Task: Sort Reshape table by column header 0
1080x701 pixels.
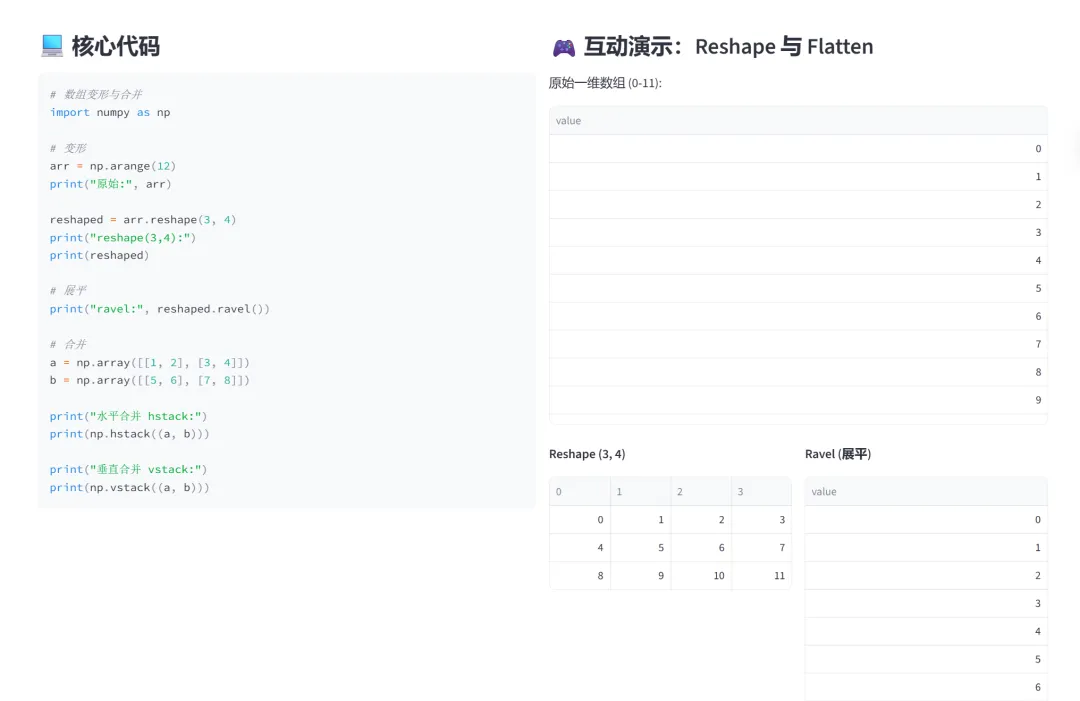Action: (x=580, y=492)
